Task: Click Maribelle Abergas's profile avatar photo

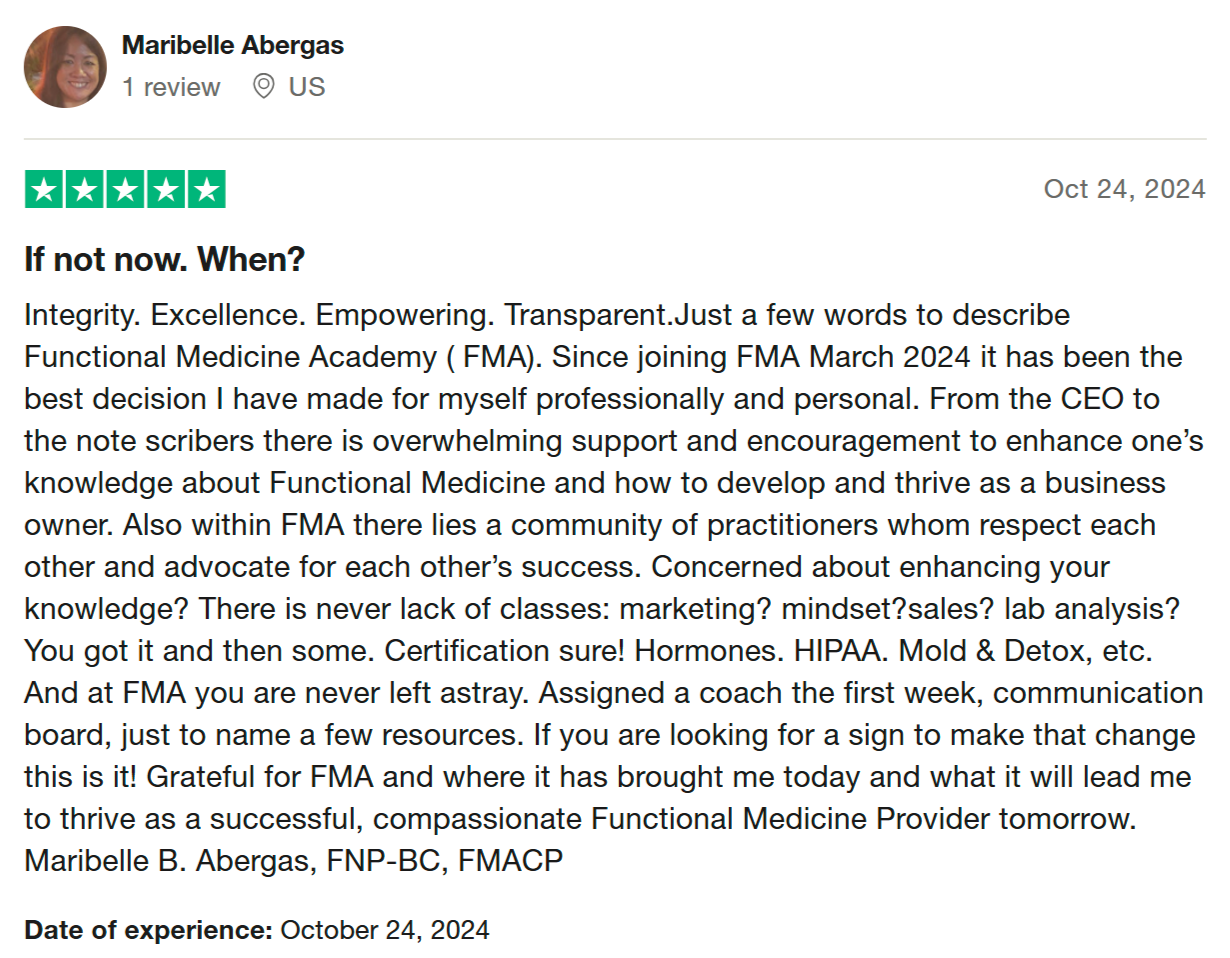Action: (x=65, y=67)
